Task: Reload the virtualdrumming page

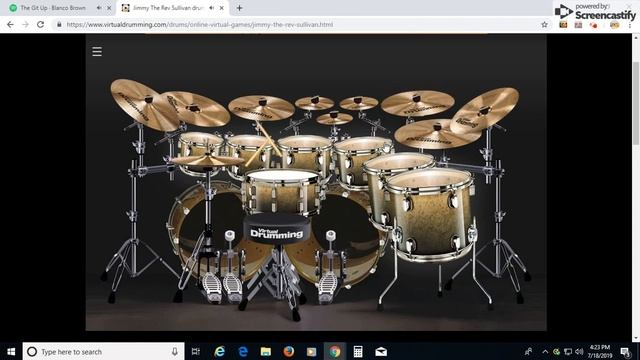Action: tap(40, 24)
